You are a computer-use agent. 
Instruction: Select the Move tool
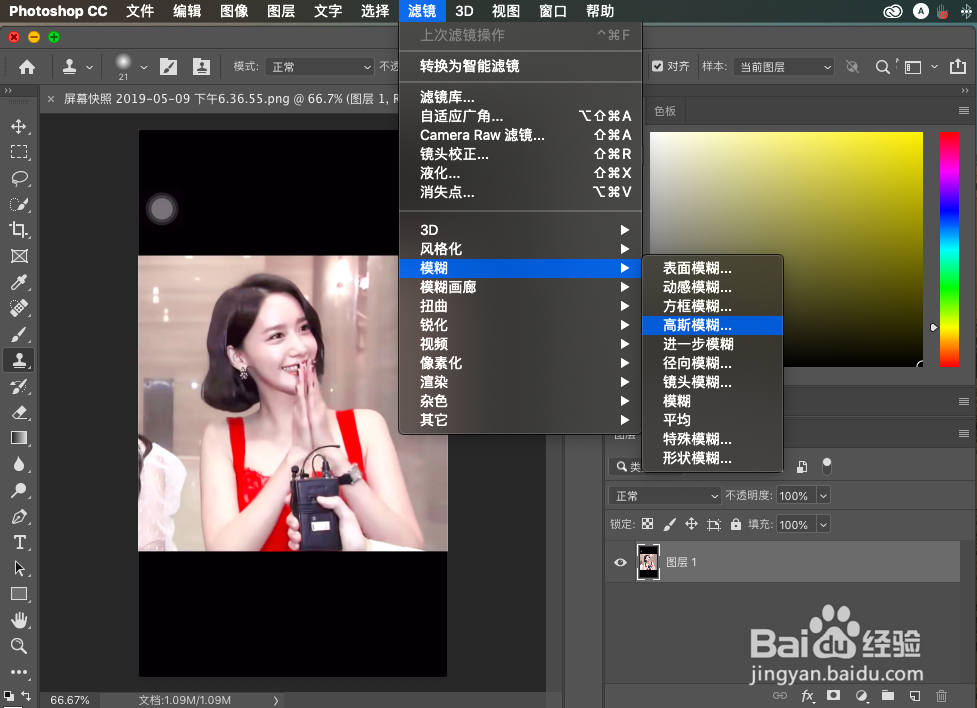tap(19, 127)
